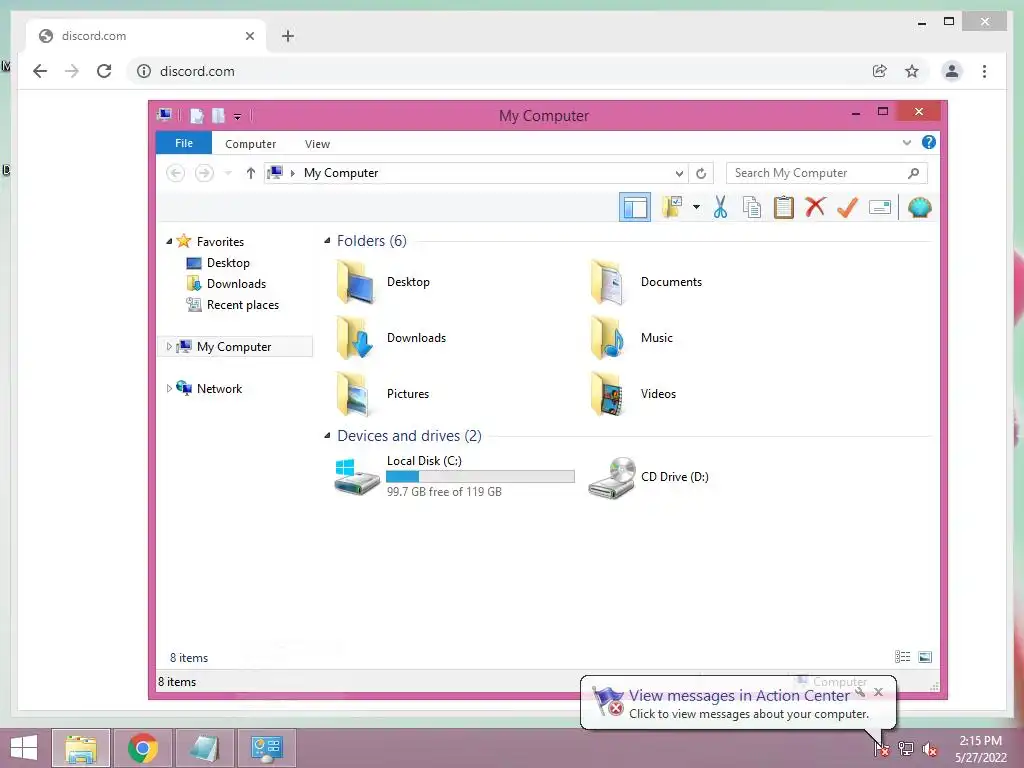Select the Documents folder icon
Screen dimensions: 1024x768
(x=609, y=282)
